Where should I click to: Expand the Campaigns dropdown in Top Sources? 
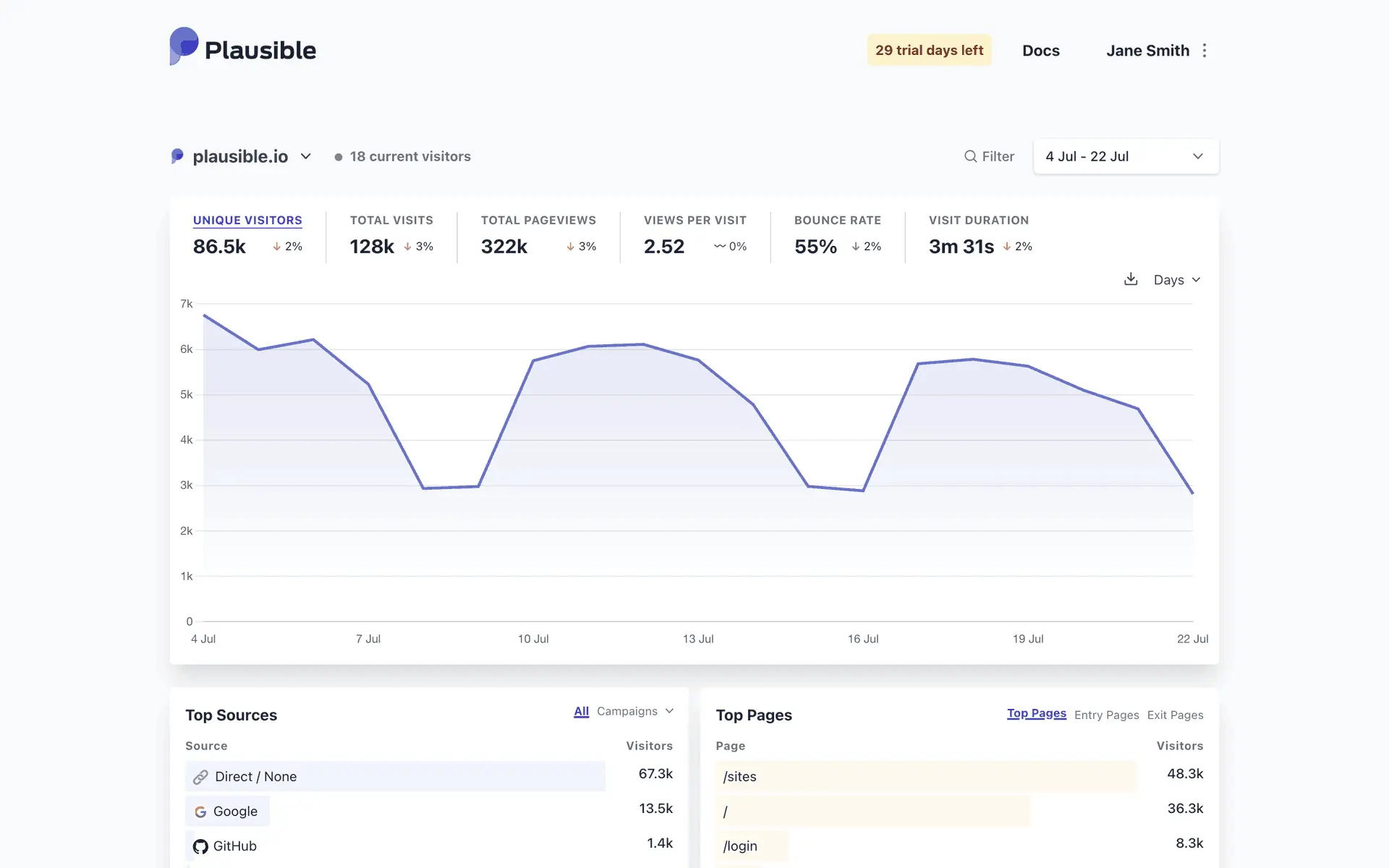(634, 711)
